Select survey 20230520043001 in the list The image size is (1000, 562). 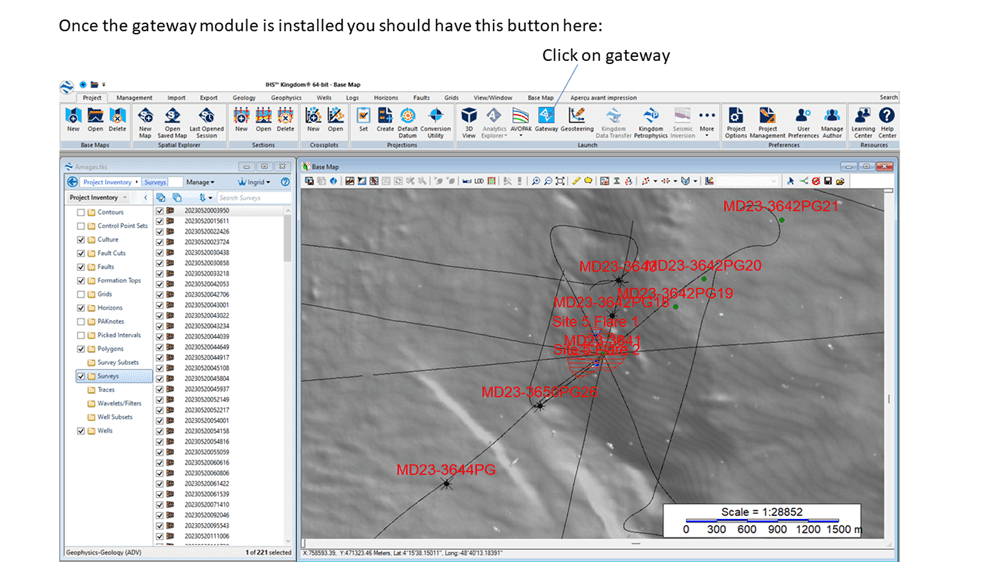coord(207,305)
